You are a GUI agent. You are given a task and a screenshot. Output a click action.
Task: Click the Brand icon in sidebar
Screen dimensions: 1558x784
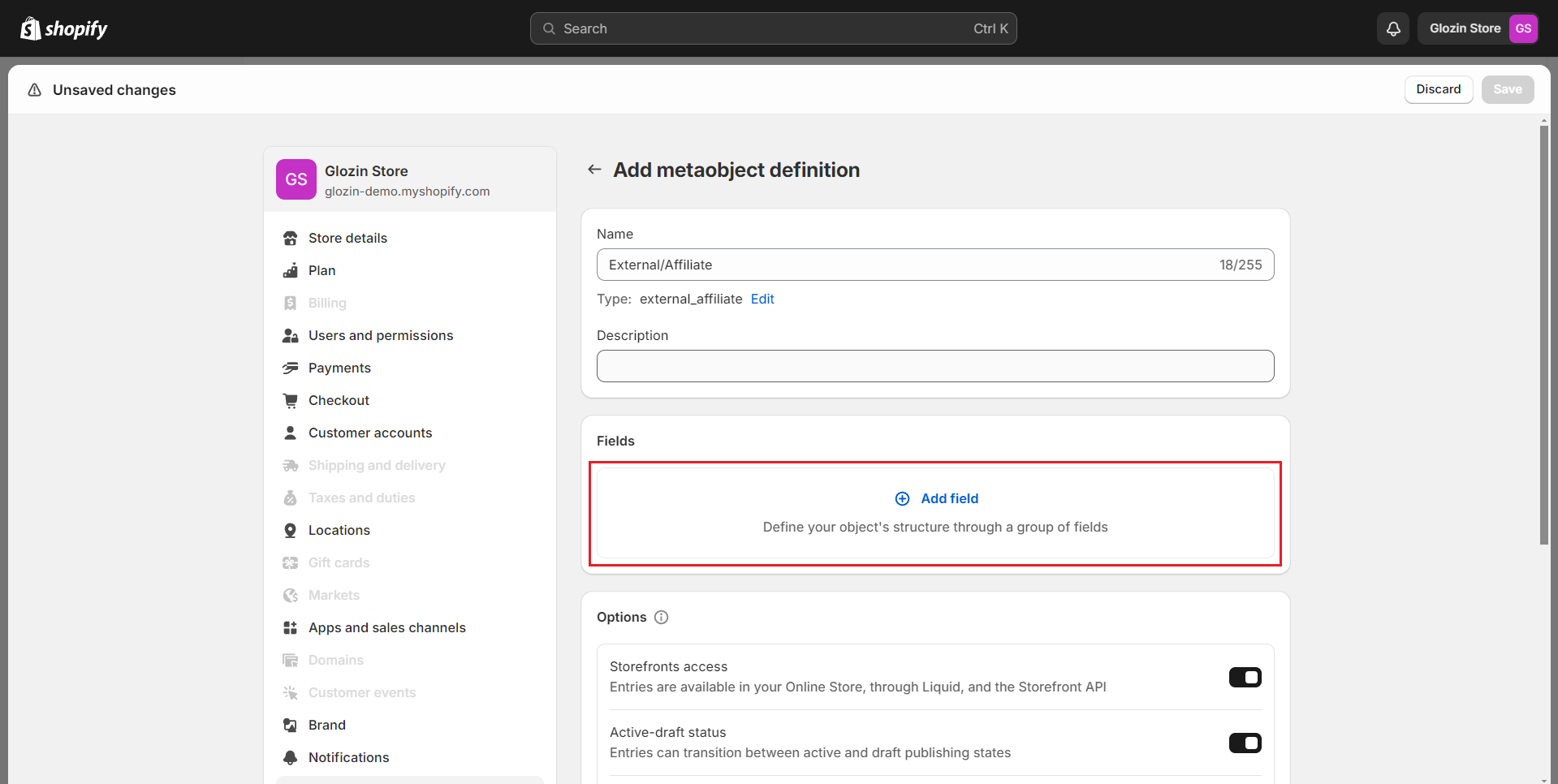(290, 725)
